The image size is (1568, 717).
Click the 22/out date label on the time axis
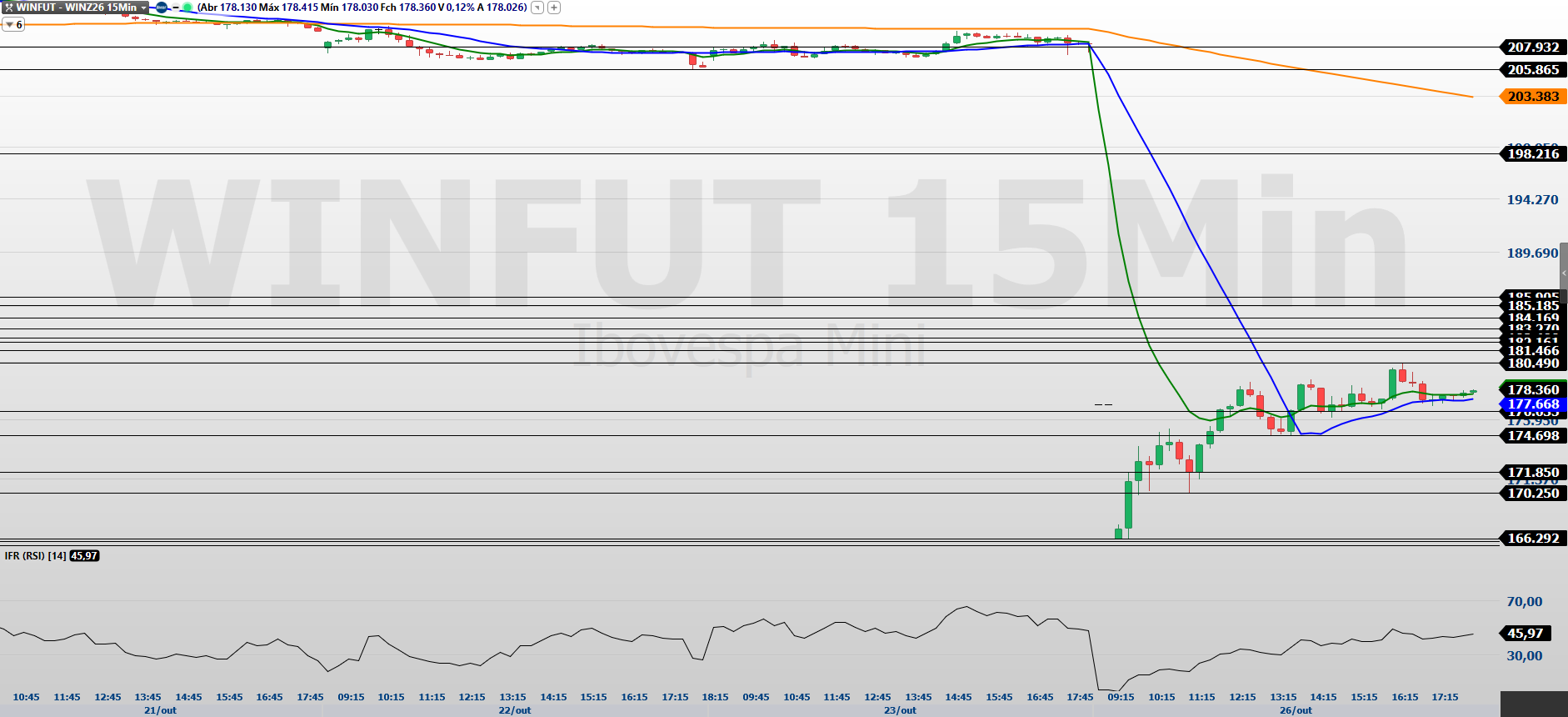[x=515, y=710]
